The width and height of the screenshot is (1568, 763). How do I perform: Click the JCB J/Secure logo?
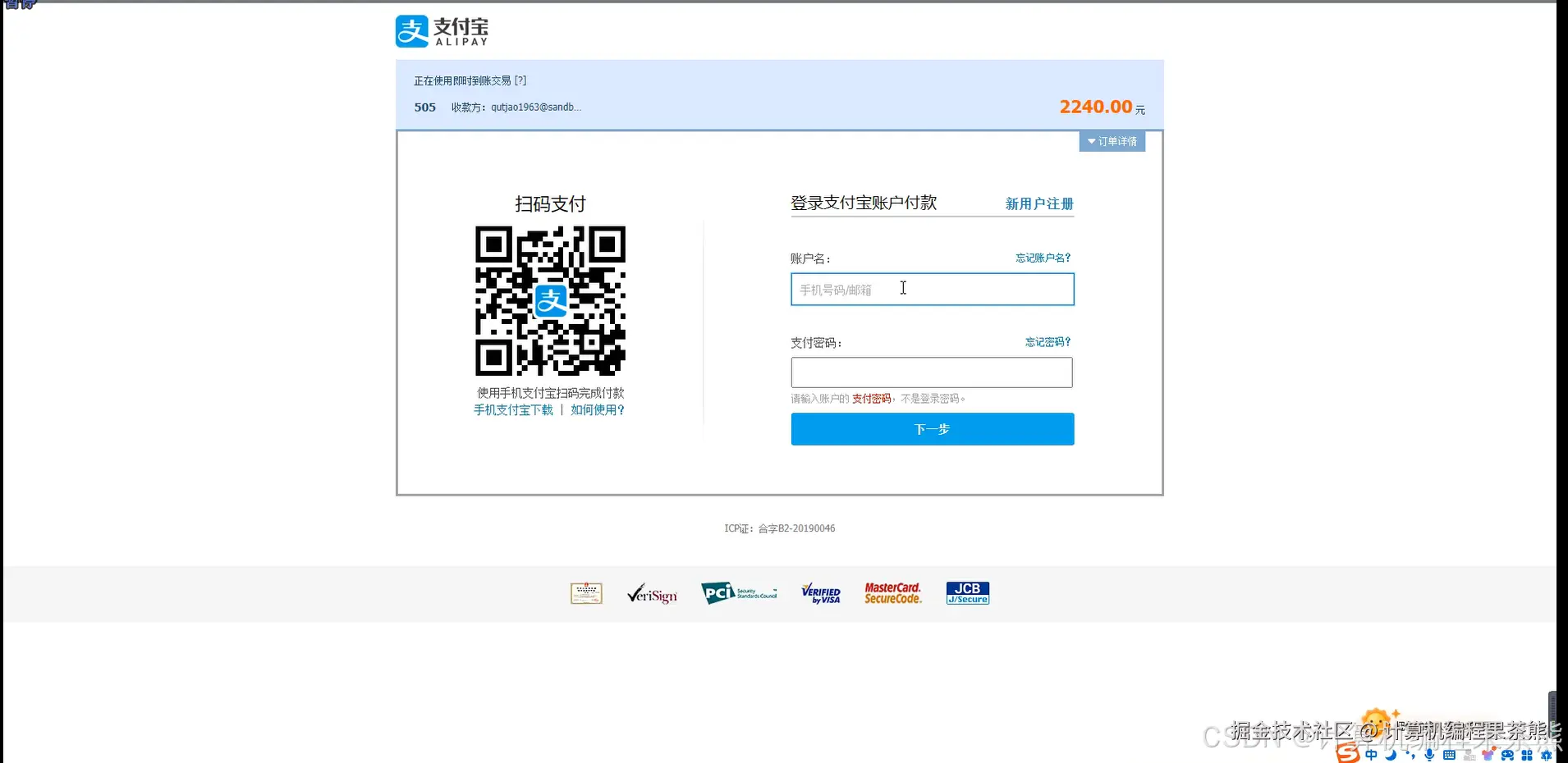tap(968, 593)
